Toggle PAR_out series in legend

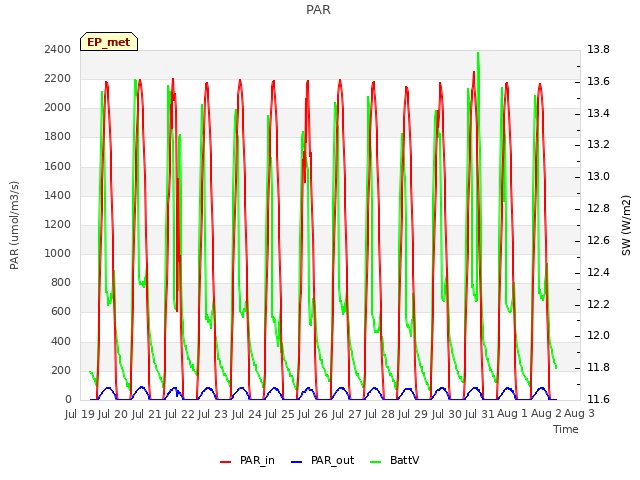coord(322,460)
